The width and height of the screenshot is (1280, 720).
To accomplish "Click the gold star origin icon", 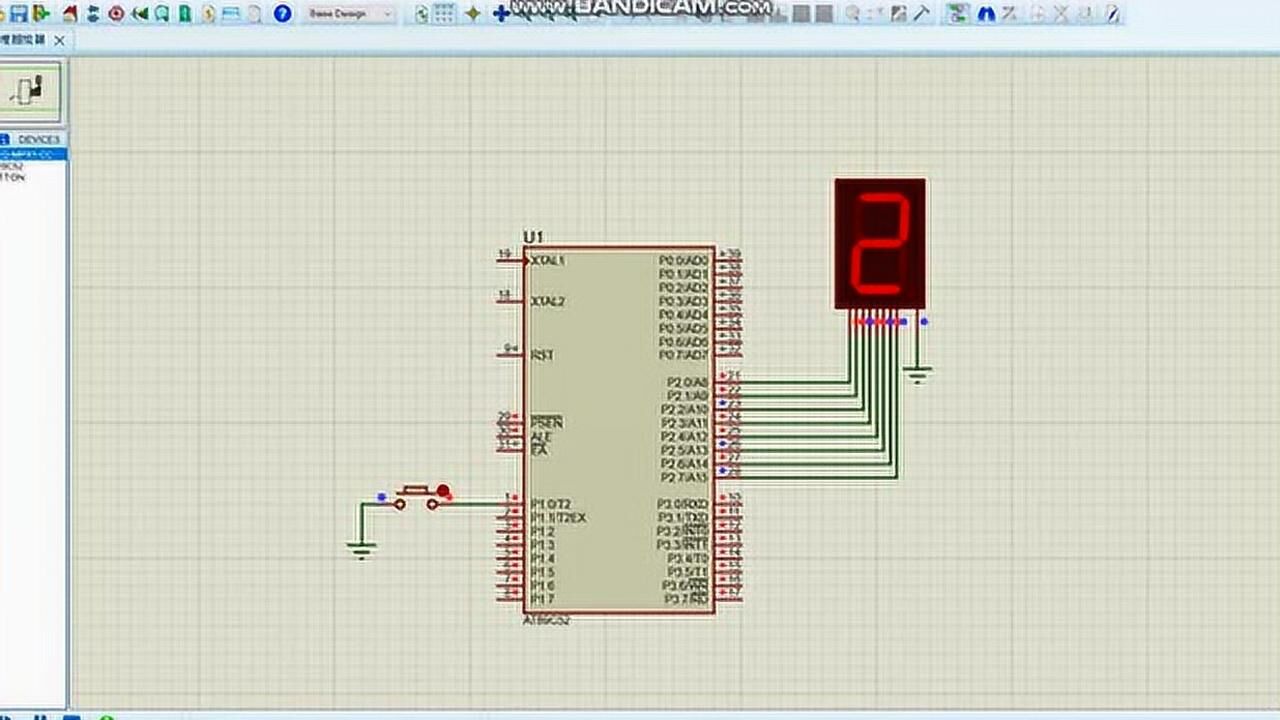I will point(472,14).
